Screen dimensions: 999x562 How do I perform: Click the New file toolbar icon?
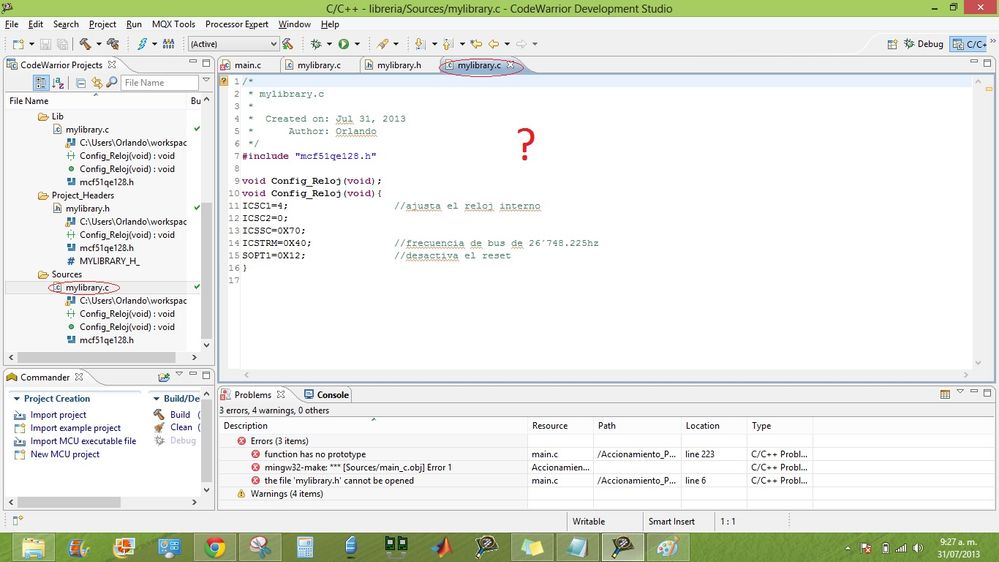click(18, 44)
